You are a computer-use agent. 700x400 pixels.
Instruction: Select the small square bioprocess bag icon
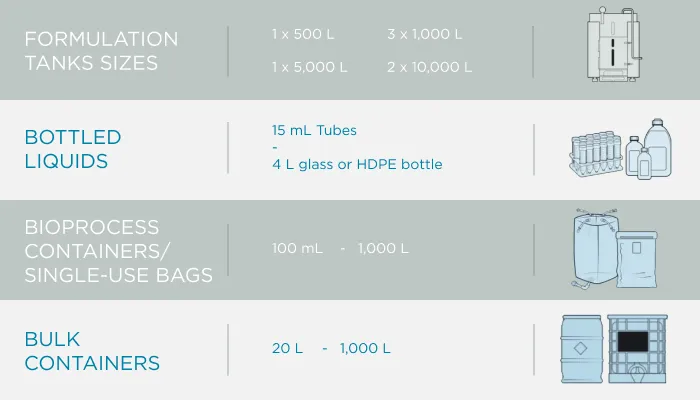click(637, 258)
